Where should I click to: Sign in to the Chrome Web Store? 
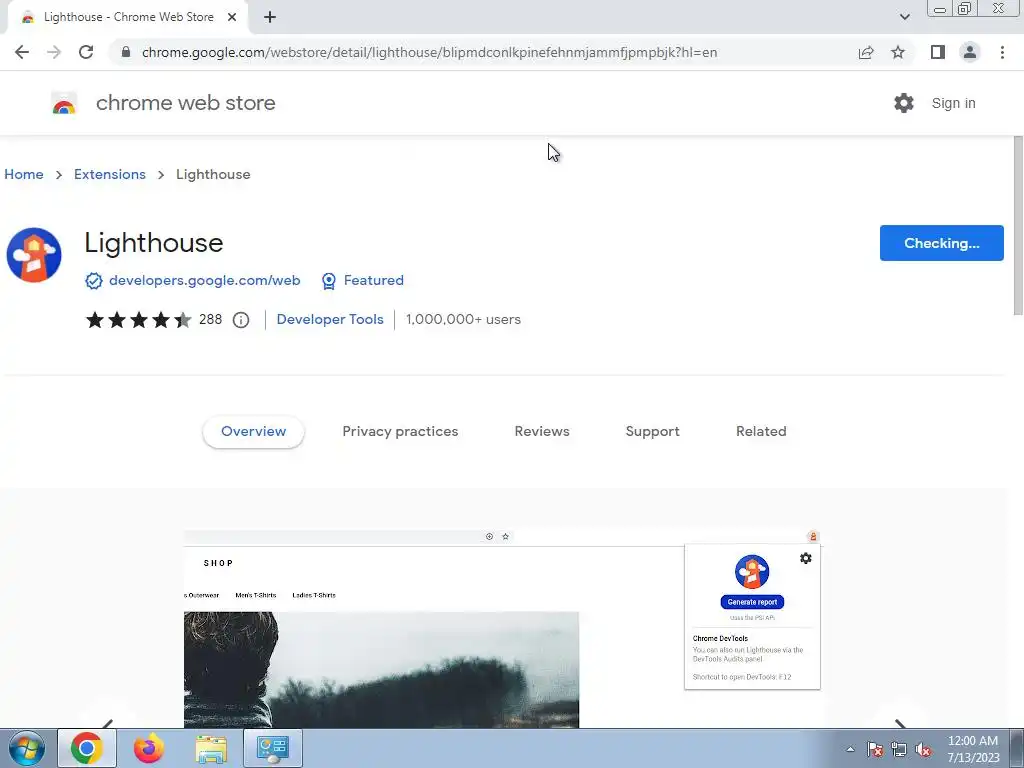coord(953,103)
